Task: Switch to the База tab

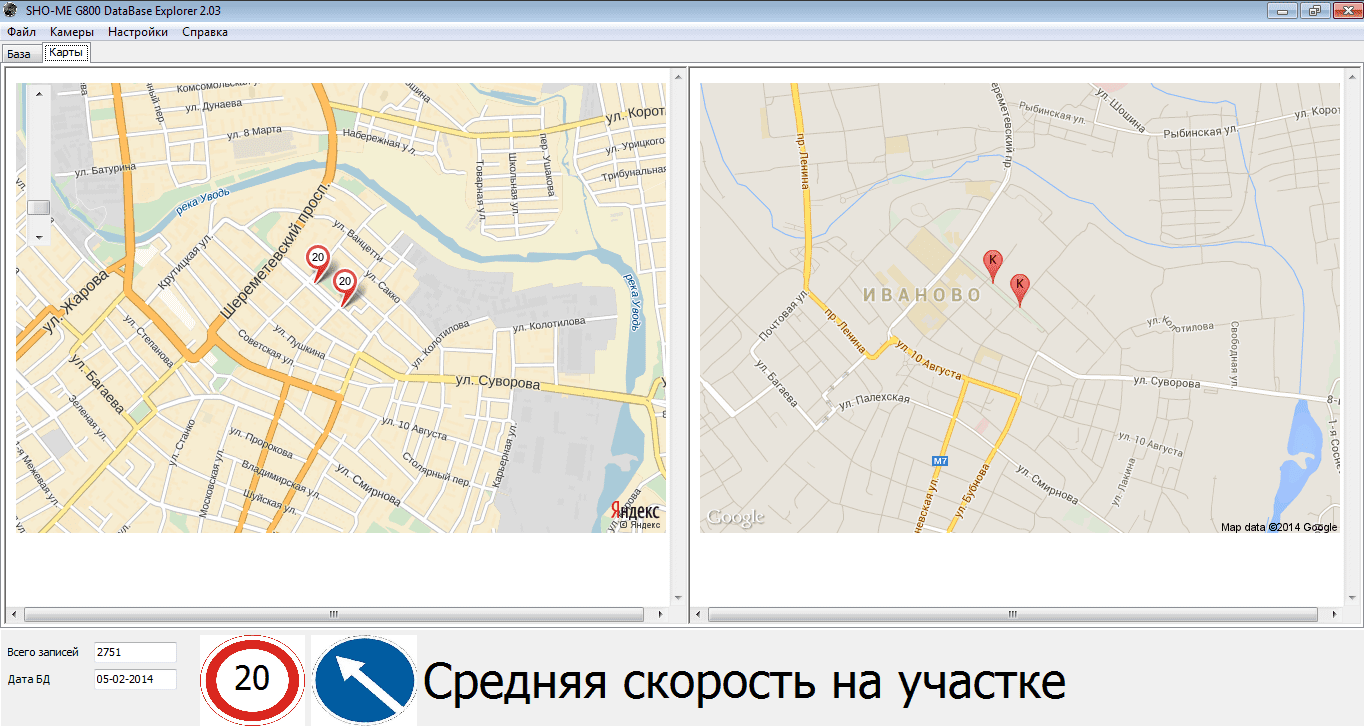Action: pos(19,53)
